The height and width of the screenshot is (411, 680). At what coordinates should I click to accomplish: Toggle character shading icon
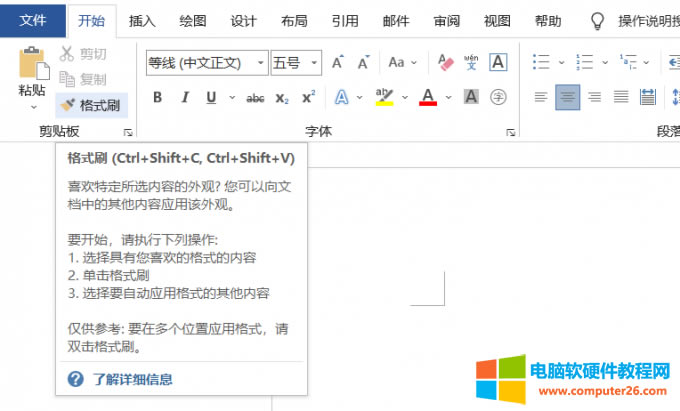click(x=471, y=97)
